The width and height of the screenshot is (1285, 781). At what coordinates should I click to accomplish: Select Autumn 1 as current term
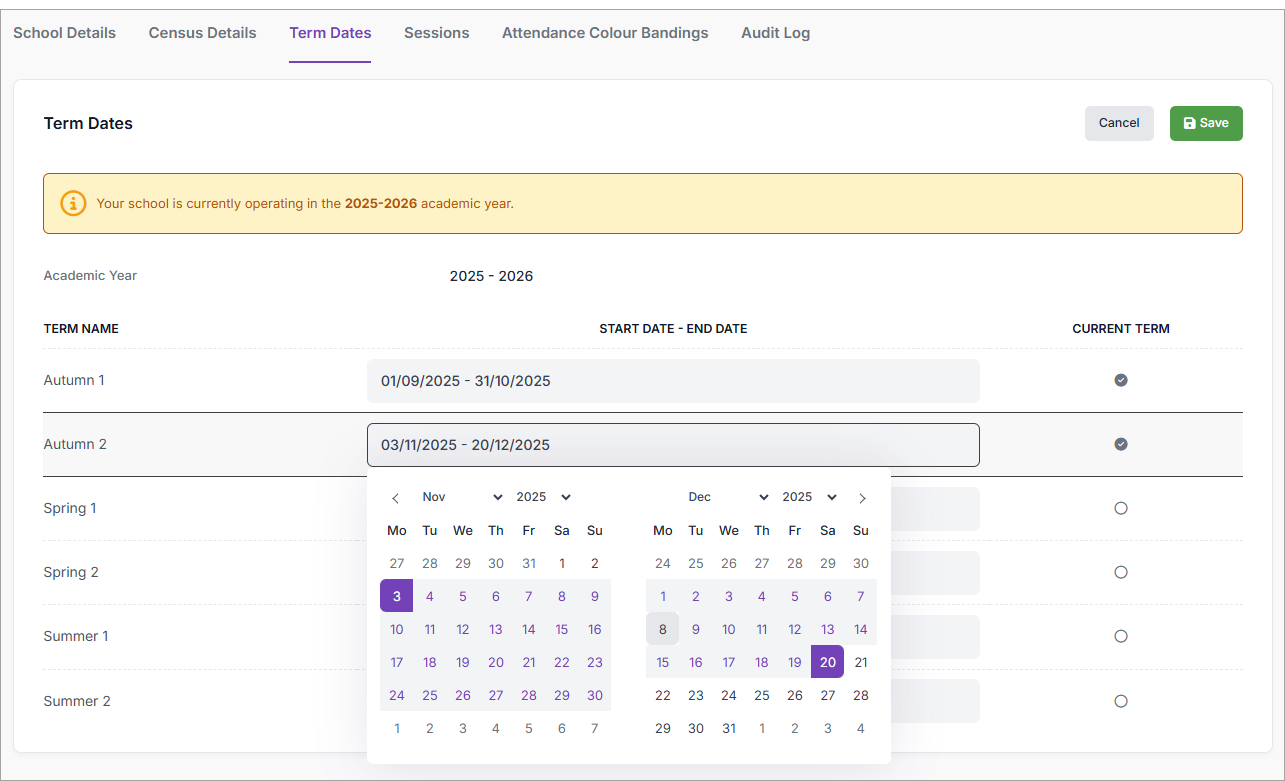1120,380
